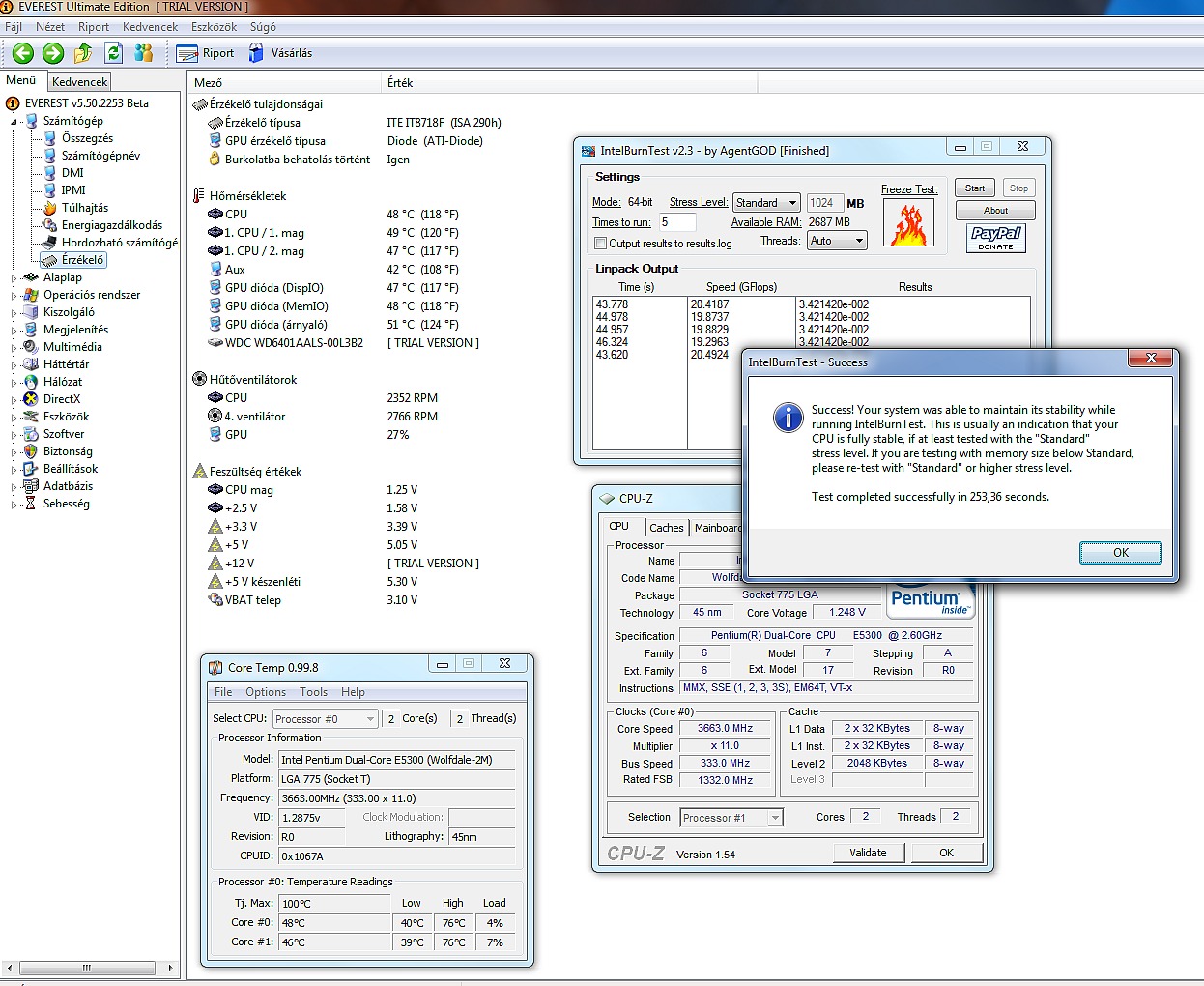Click the blue info icon in Success dialog
This screenshot has height=986, width=1204.
(x=788, y=418)
